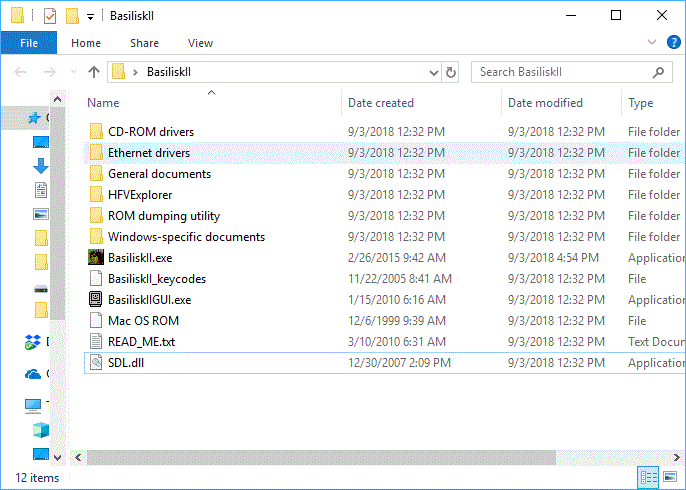Open the drive icon in navigation pane

tap(41, 289)
